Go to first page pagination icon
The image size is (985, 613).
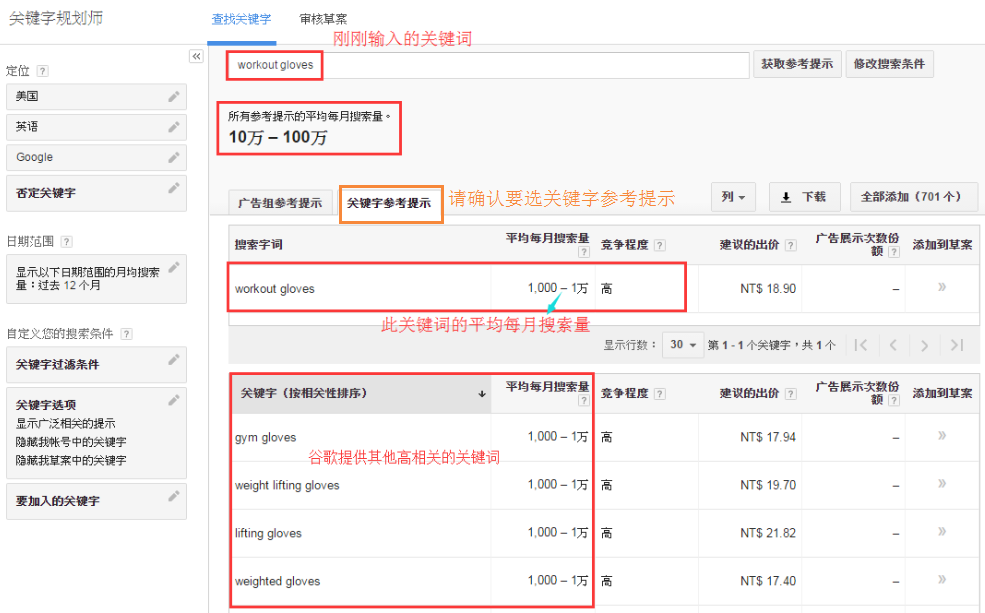pyautogui.click(x=861, y=345)
